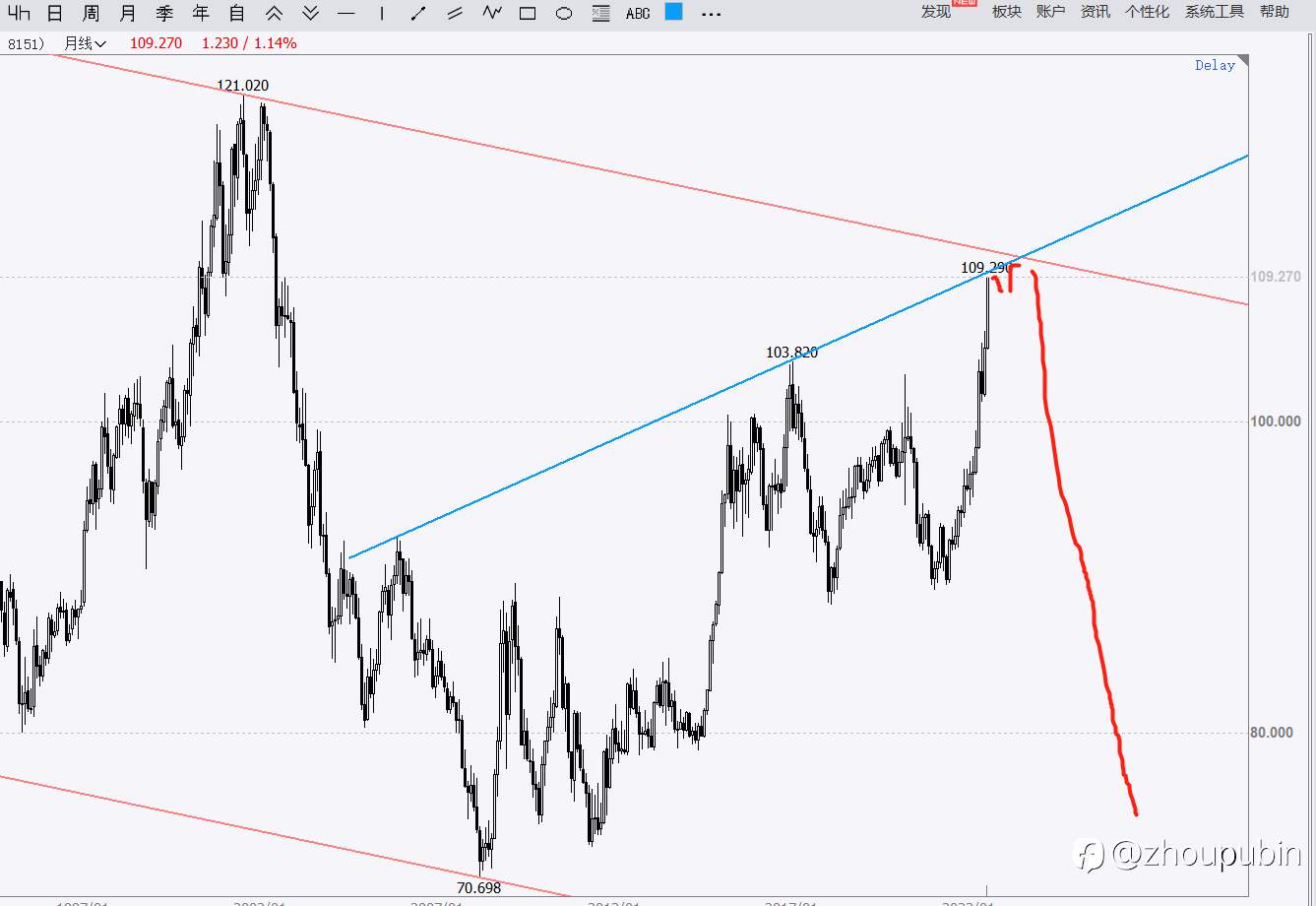The width and height of the screenshot is (1316, 906).
Task: Select the parallel lines channel tool
Action: [455, 13]
